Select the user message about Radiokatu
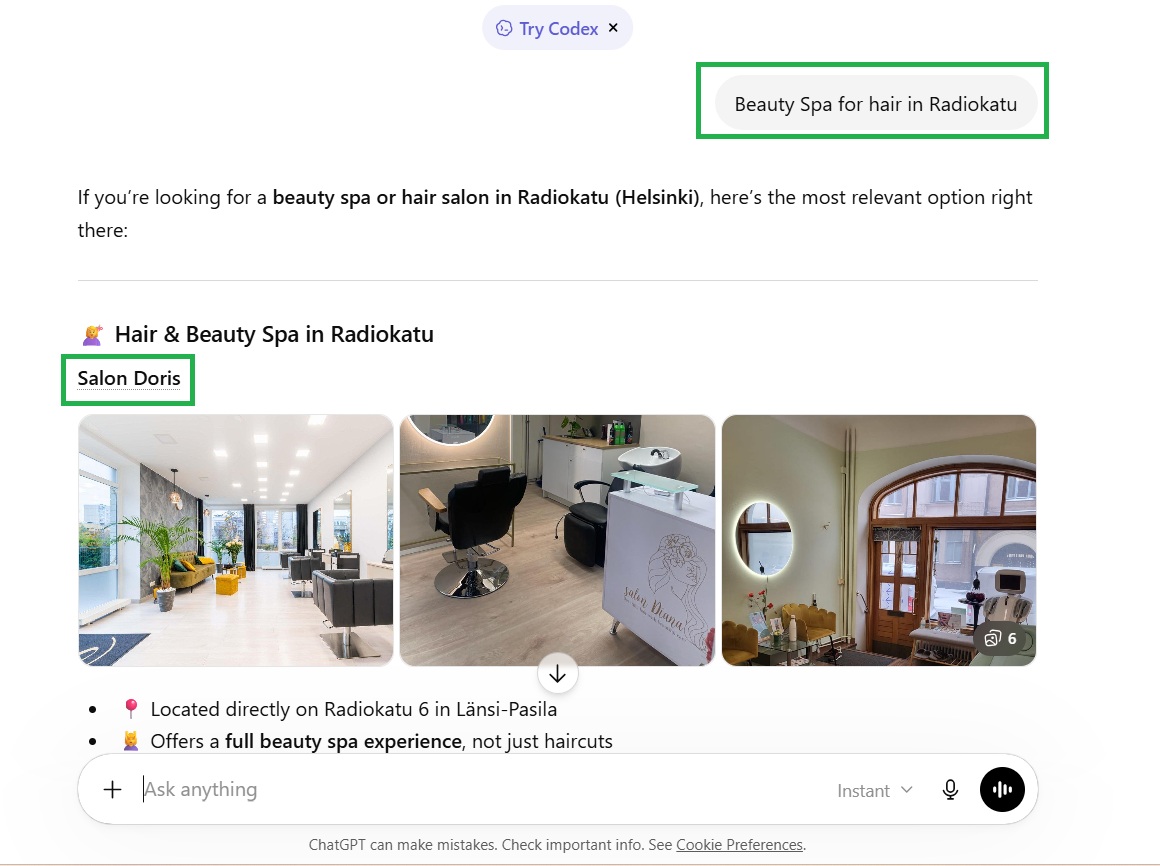 875,104
